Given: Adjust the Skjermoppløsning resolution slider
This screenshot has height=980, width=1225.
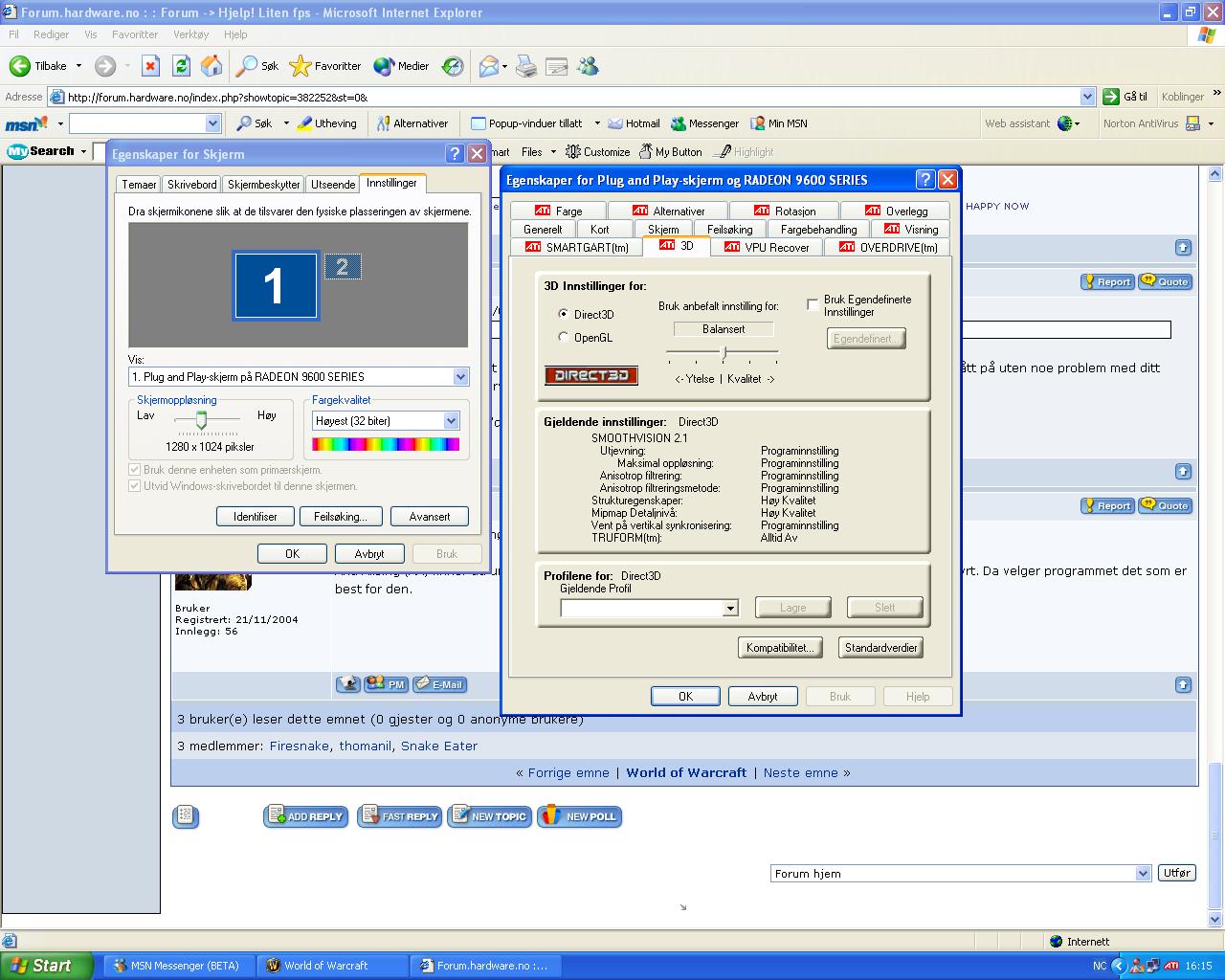Looking at the screenshot, I should pyautogui.click(x=201, y=420).
